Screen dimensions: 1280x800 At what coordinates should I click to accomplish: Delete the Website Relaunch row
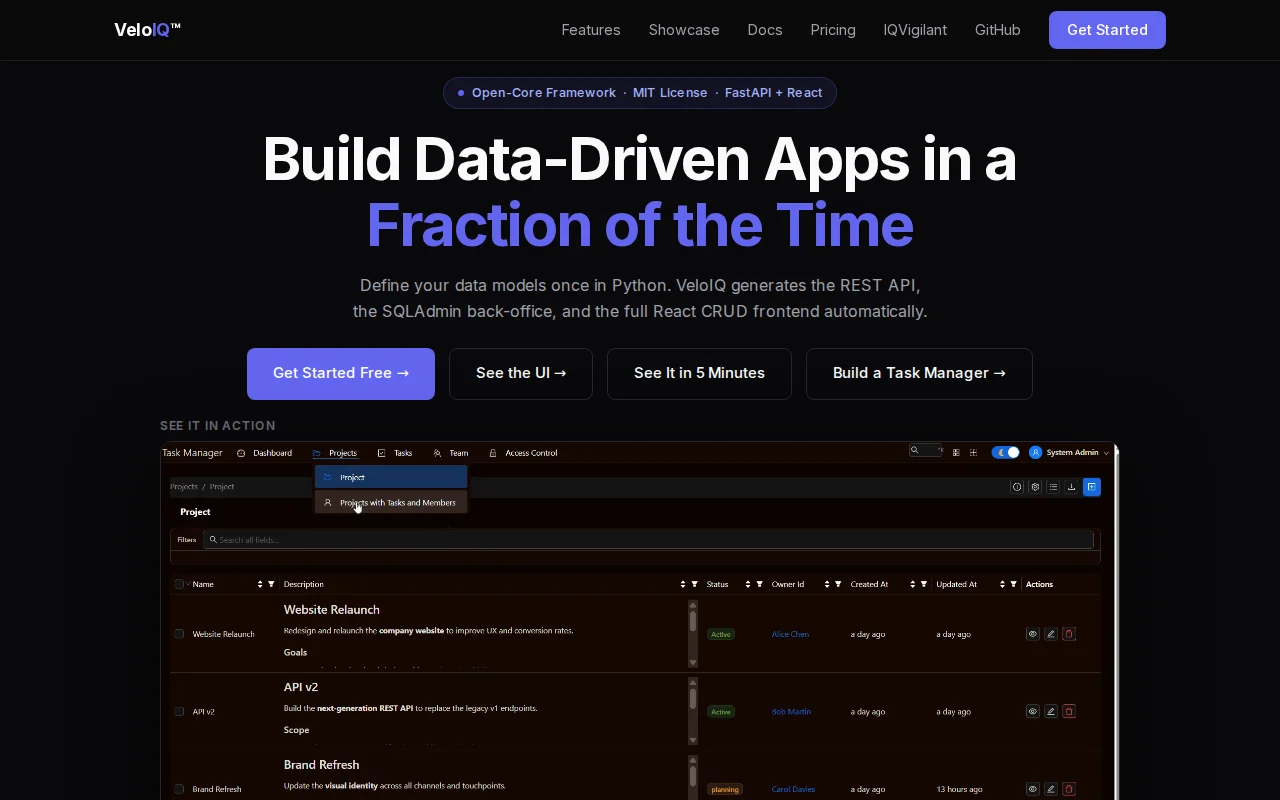1069,634
